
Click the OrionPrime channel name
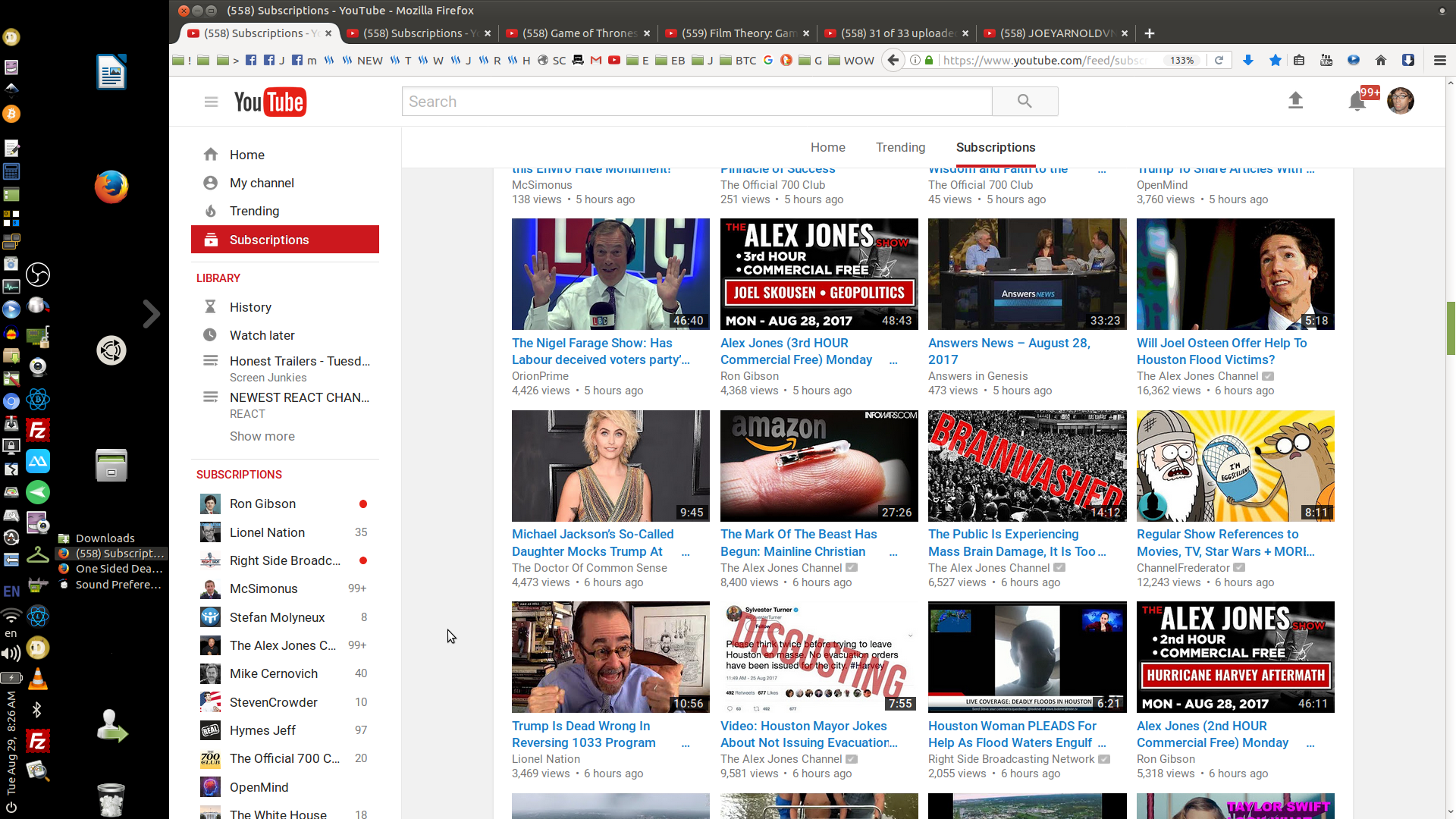(540, 376)
